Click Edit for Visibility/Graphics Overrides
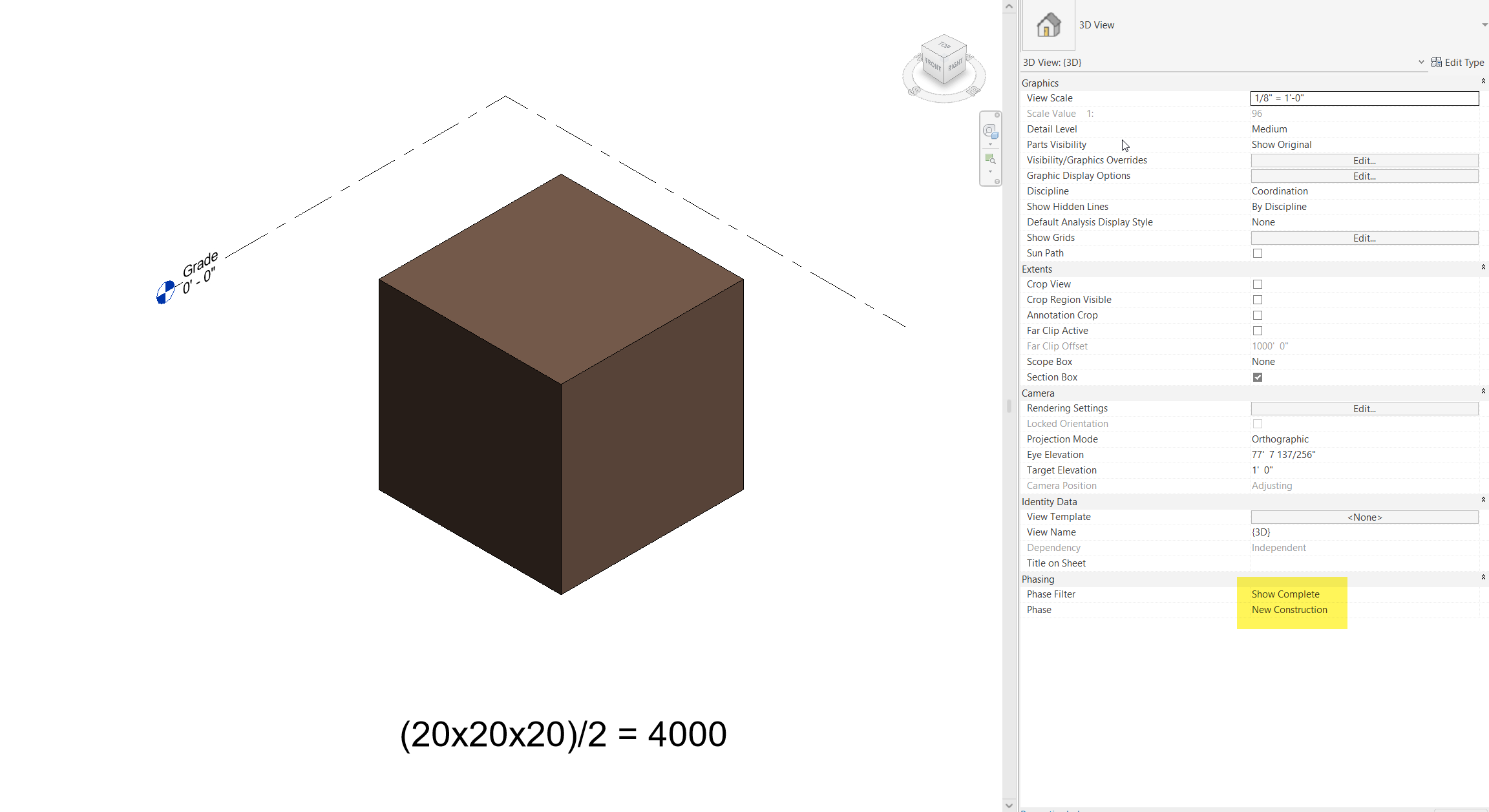Screen dimensions: 1489x812 1364,160
